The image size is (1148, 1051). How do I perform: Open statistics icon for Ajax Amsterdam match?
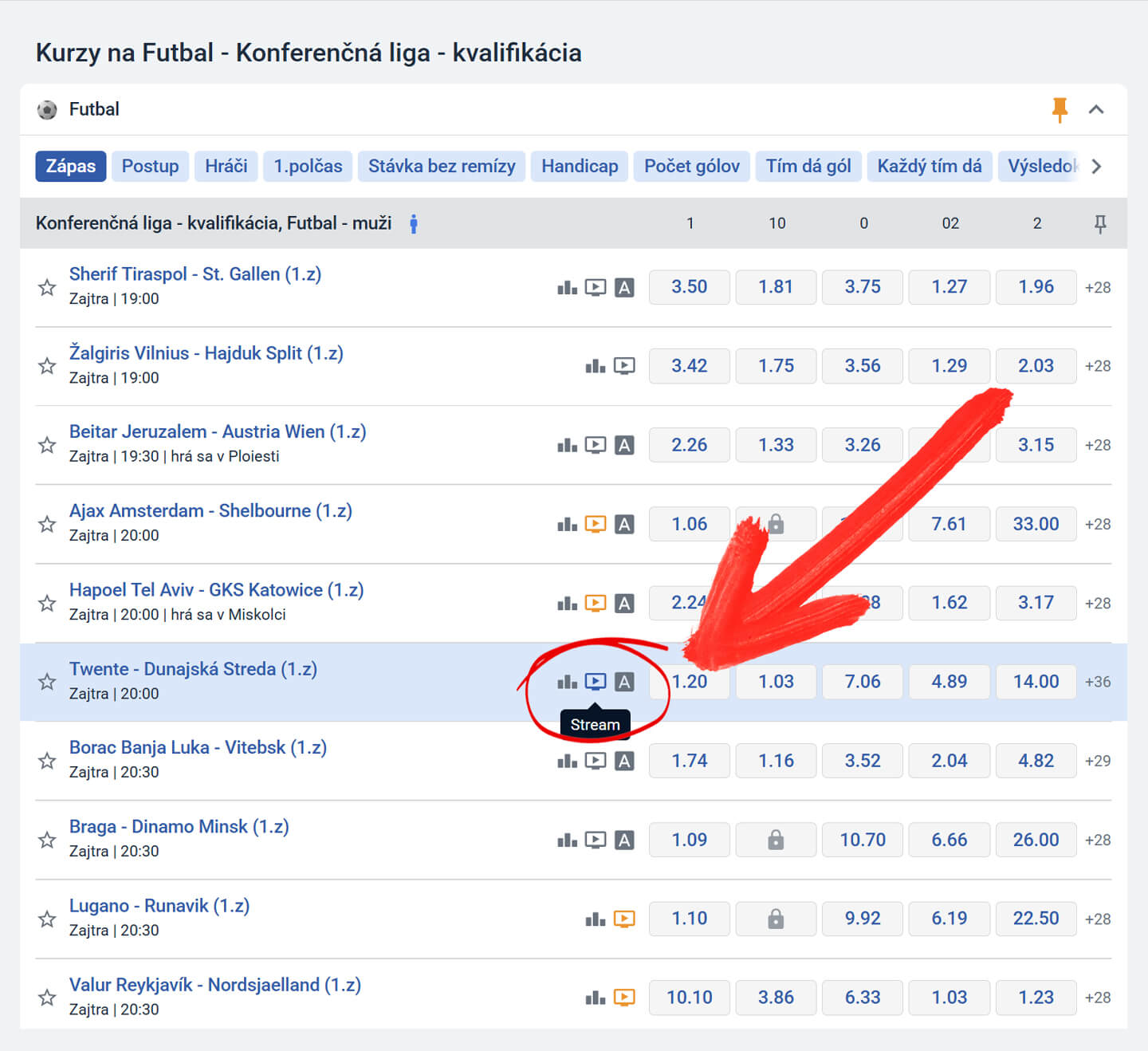point(567,524)
